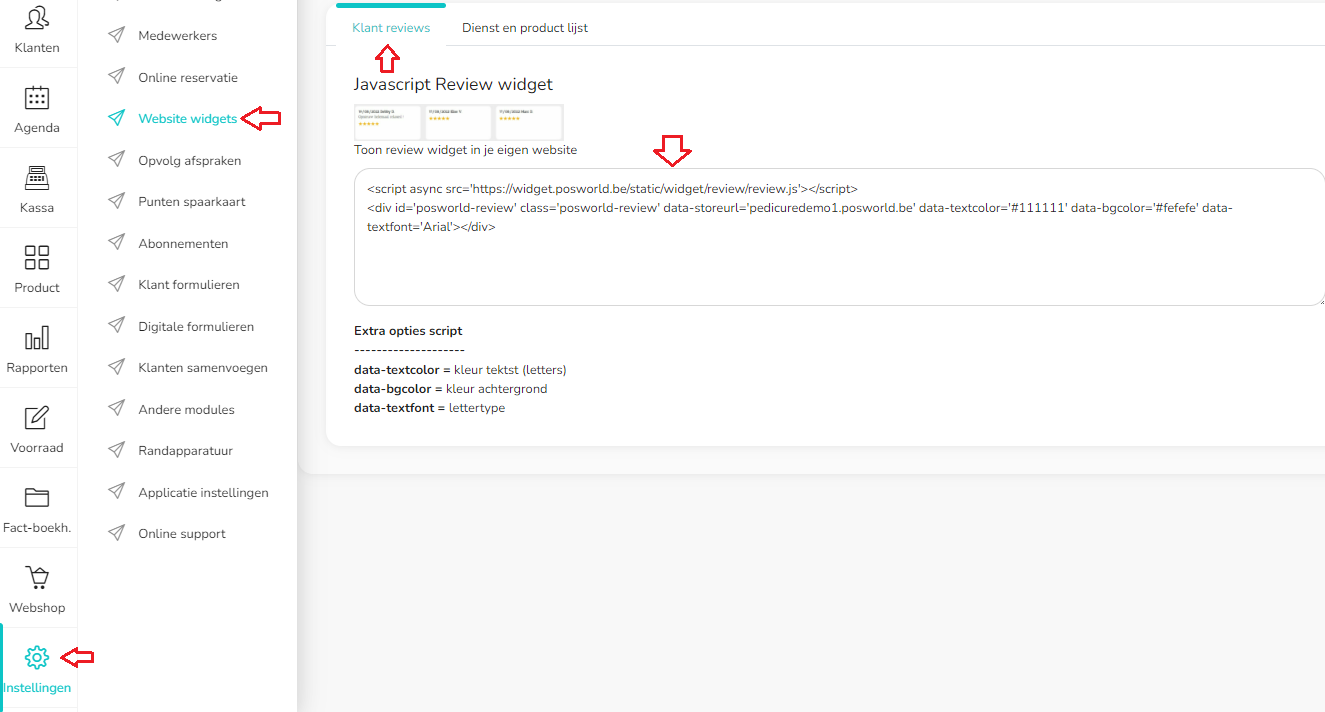Click the 'data-textcolor' option text
Image resolution: width=1325 pixels, height=712 pixels.
[x=460, y=370]
